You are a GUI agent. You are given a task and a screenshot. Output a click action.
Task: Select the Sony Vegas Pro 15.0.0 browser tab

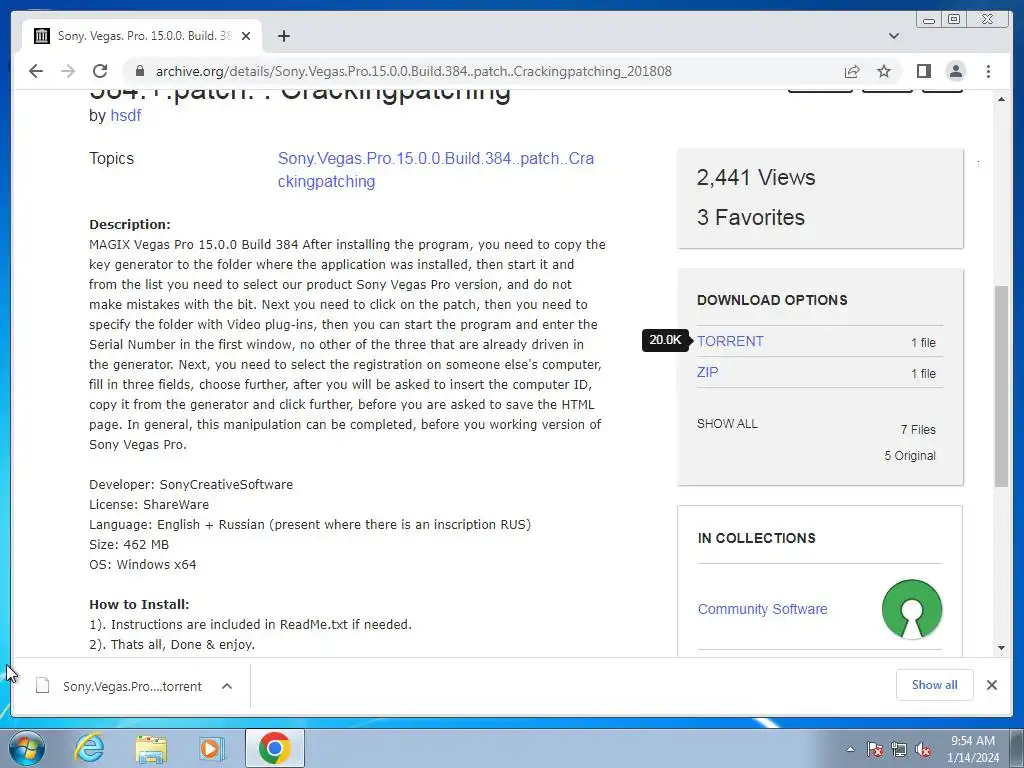(142, 36)
